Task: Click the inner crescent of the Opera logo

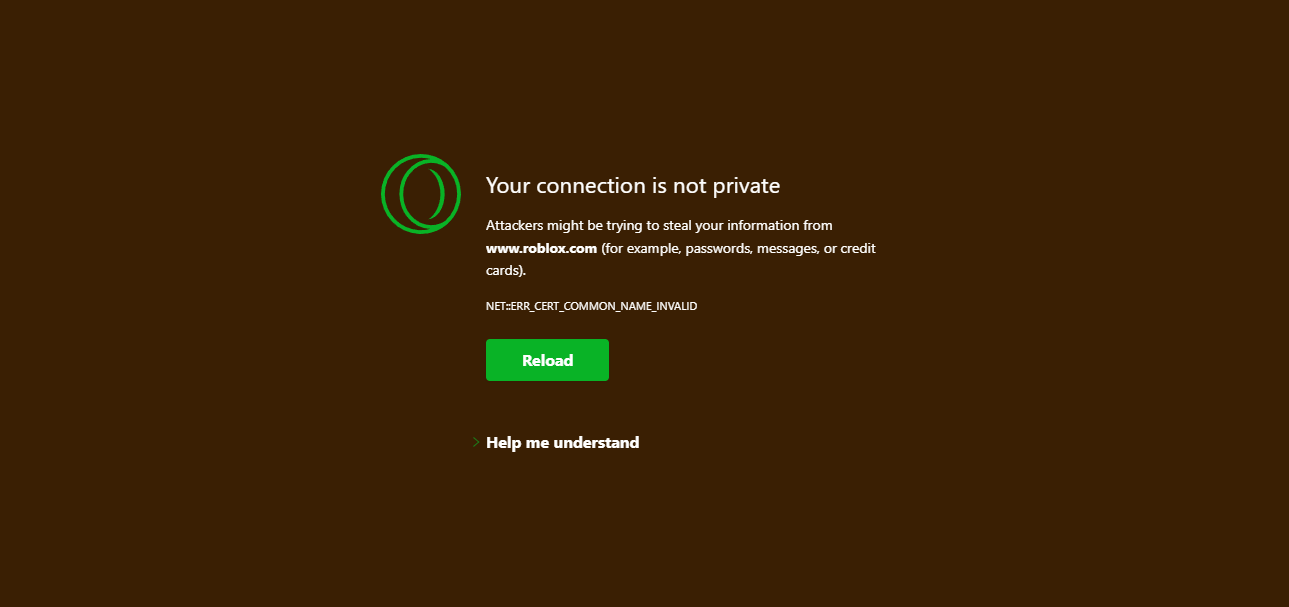Action: pyautogui.click(x=429, y=194)
